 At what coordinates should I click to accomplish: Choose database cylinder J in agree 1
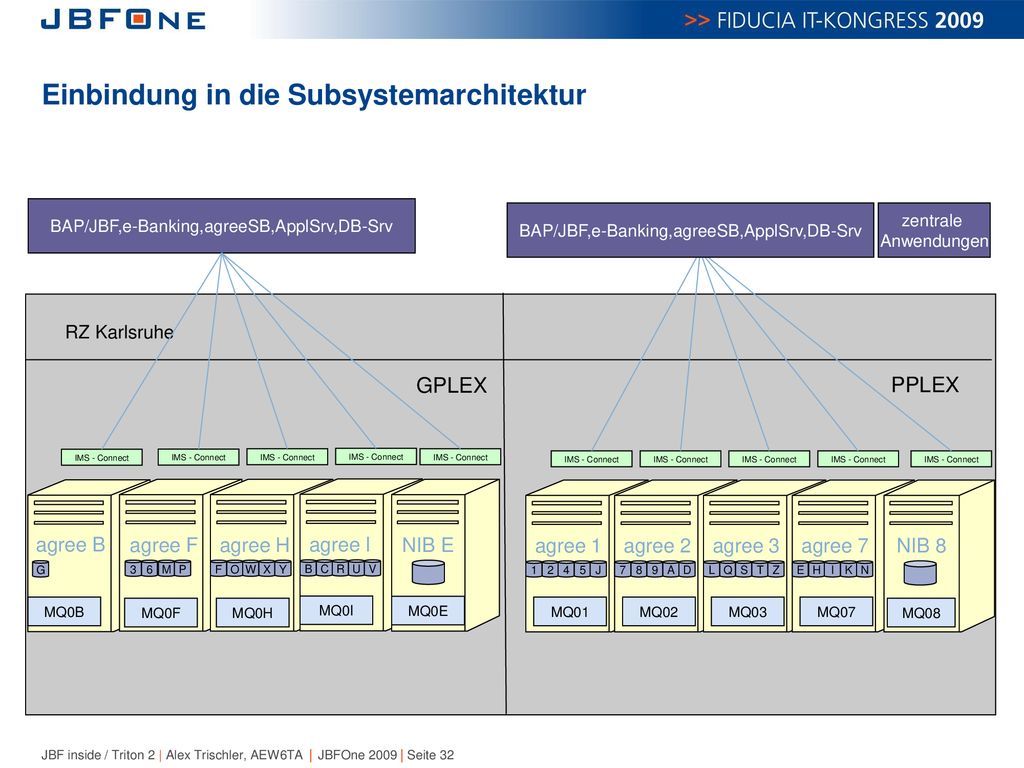(x=598, y=569)
